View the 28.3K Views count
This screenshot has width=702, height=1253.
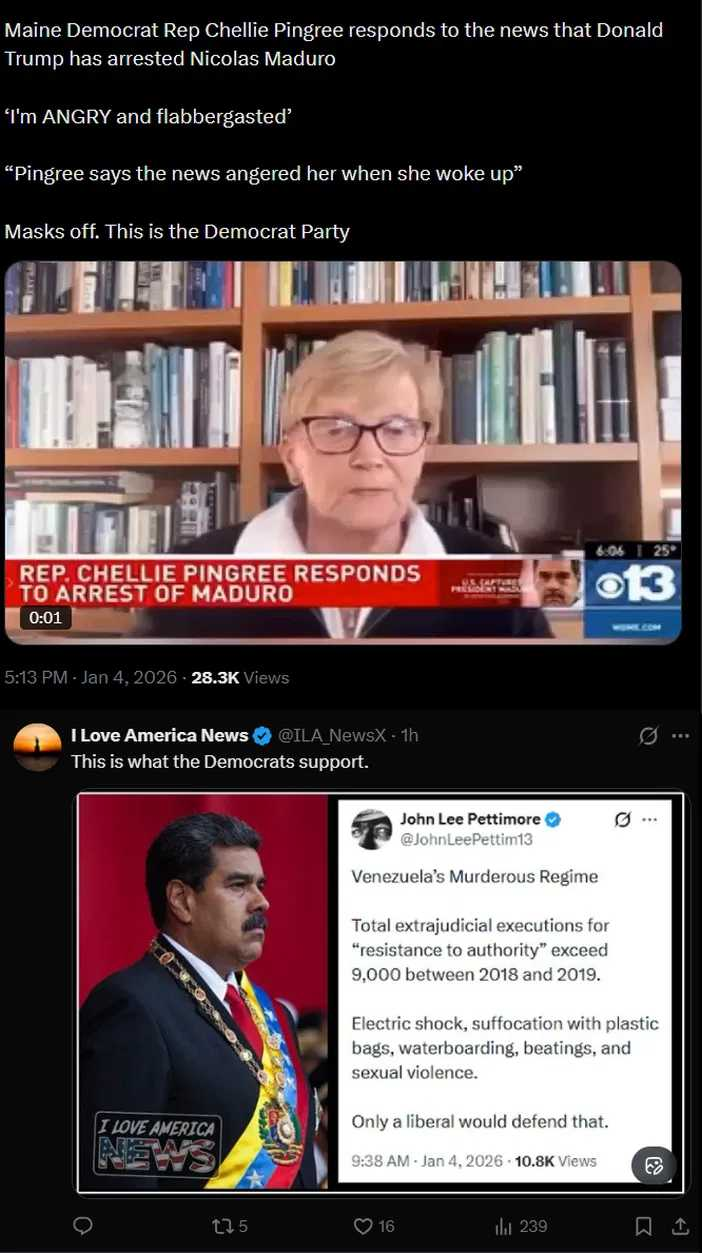[240, 677]
